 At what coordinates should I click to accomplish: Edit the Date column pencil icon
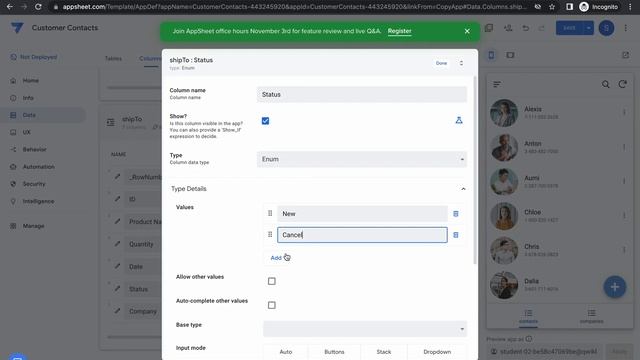click(118, 266)
